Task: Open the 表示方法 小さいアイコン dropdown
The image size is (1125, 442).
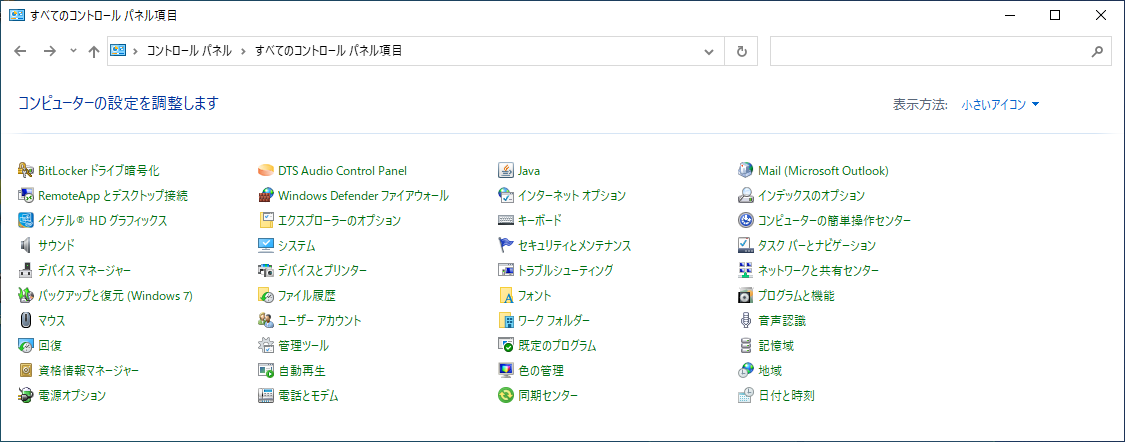Action: (1001, 105)
